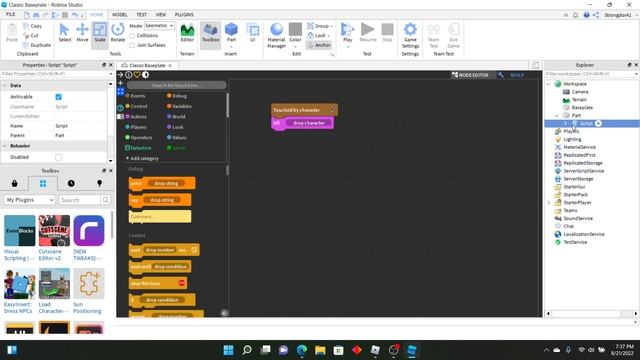The image size is (640, 360).
Task: Toggle the Archivable property checkbox
Action: [58, 97]
